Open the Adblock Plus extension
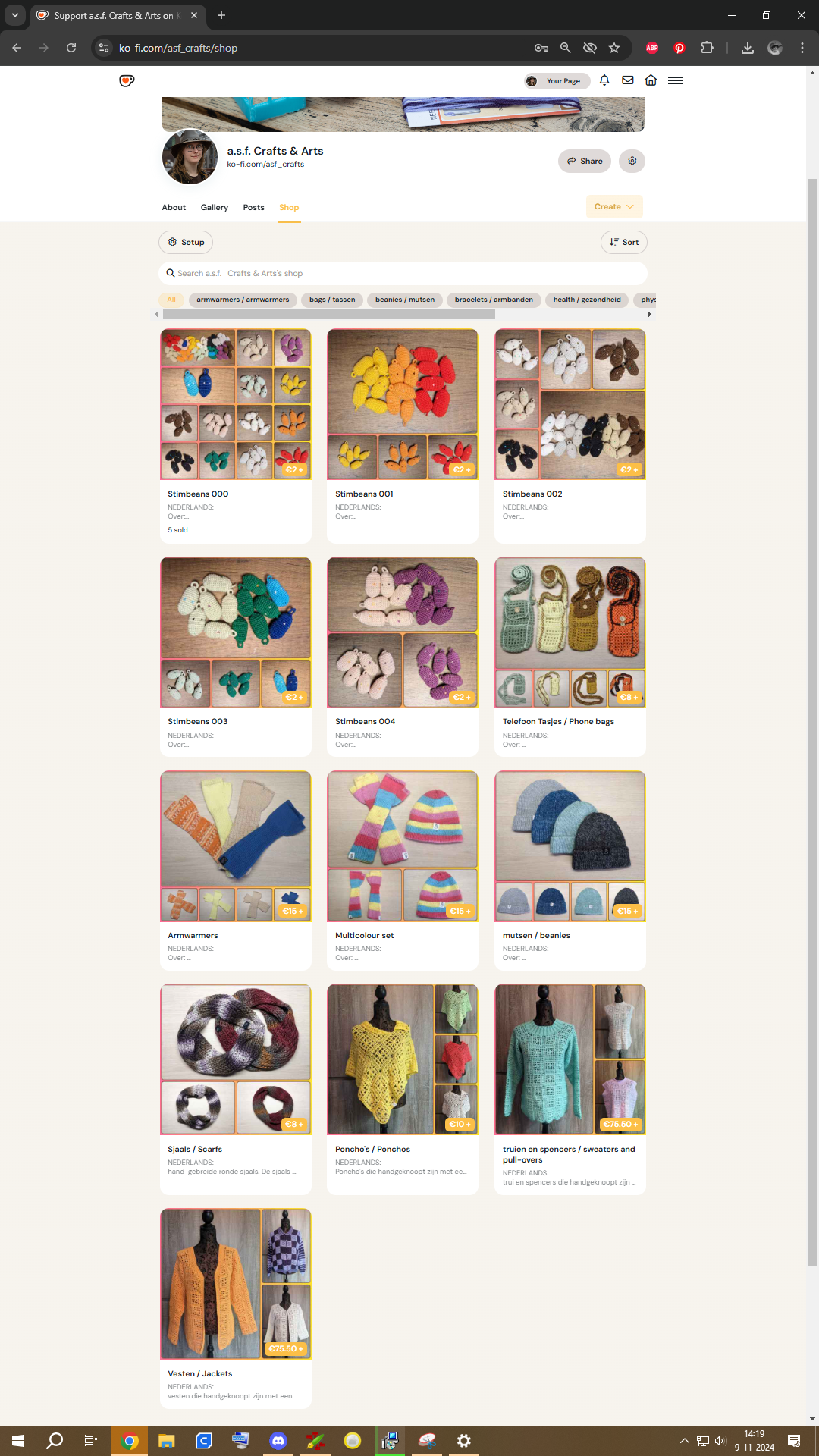819x1456 pixels. click(x=652, y=48)
